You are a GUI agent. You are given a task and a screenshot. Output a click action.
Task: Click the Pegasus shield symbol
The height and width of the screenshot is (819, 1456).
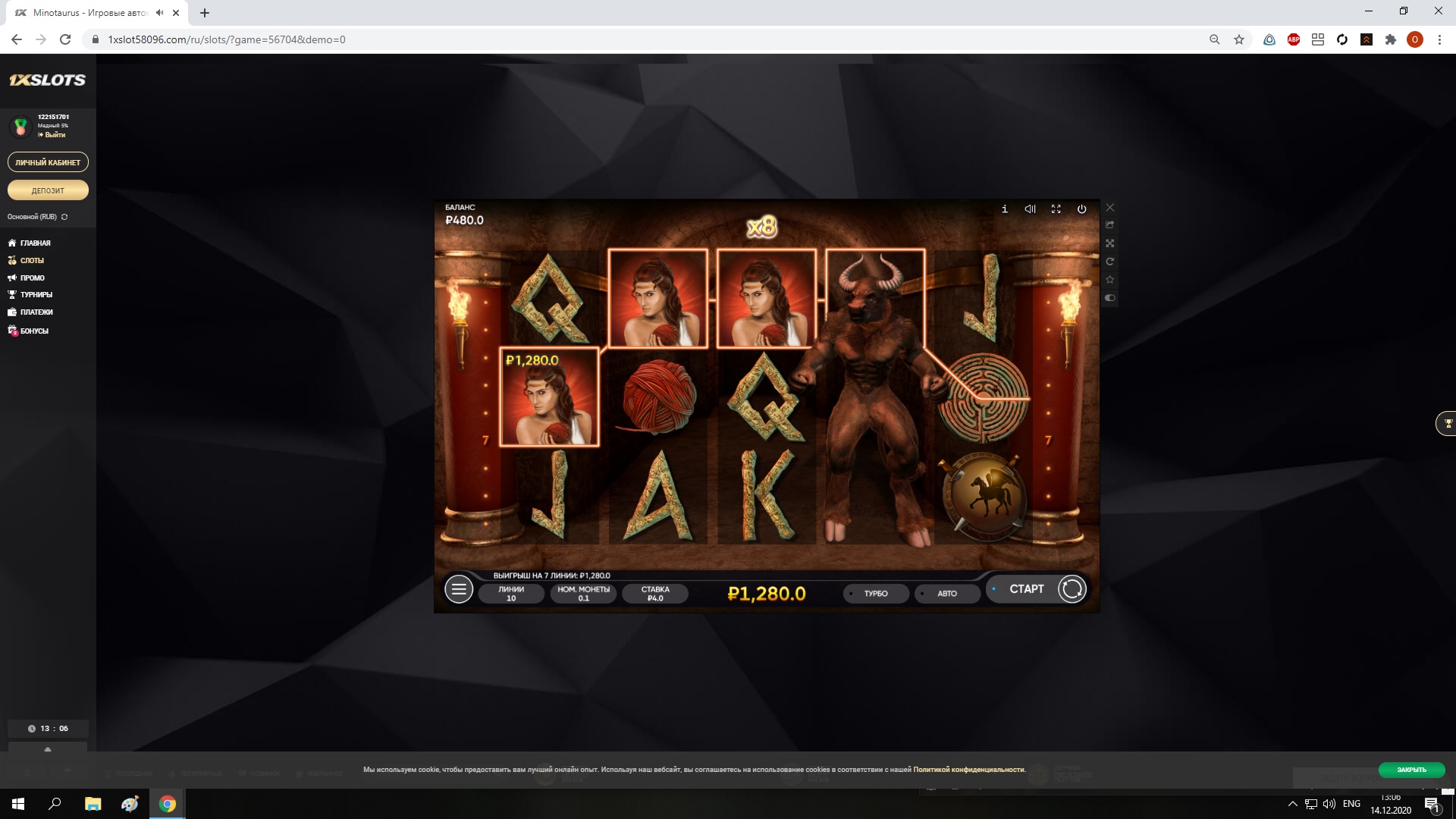point(984,496)
